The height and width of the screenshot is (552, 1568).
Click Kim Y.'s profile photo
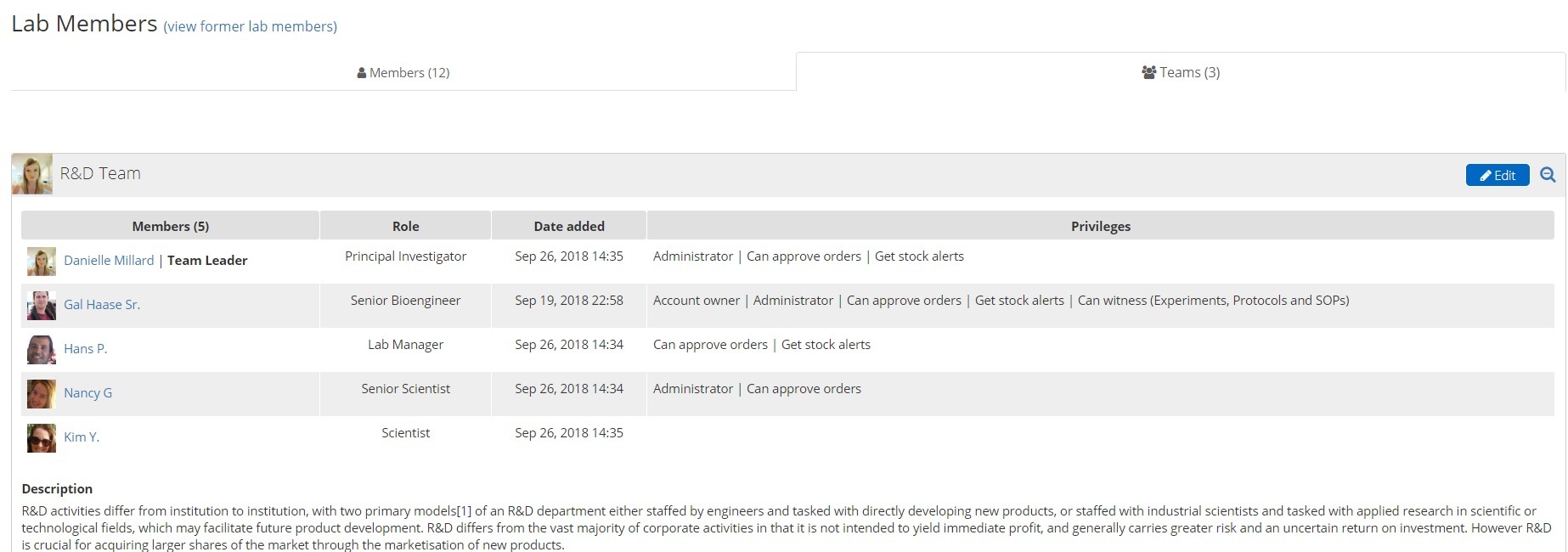tap(40, 437)
